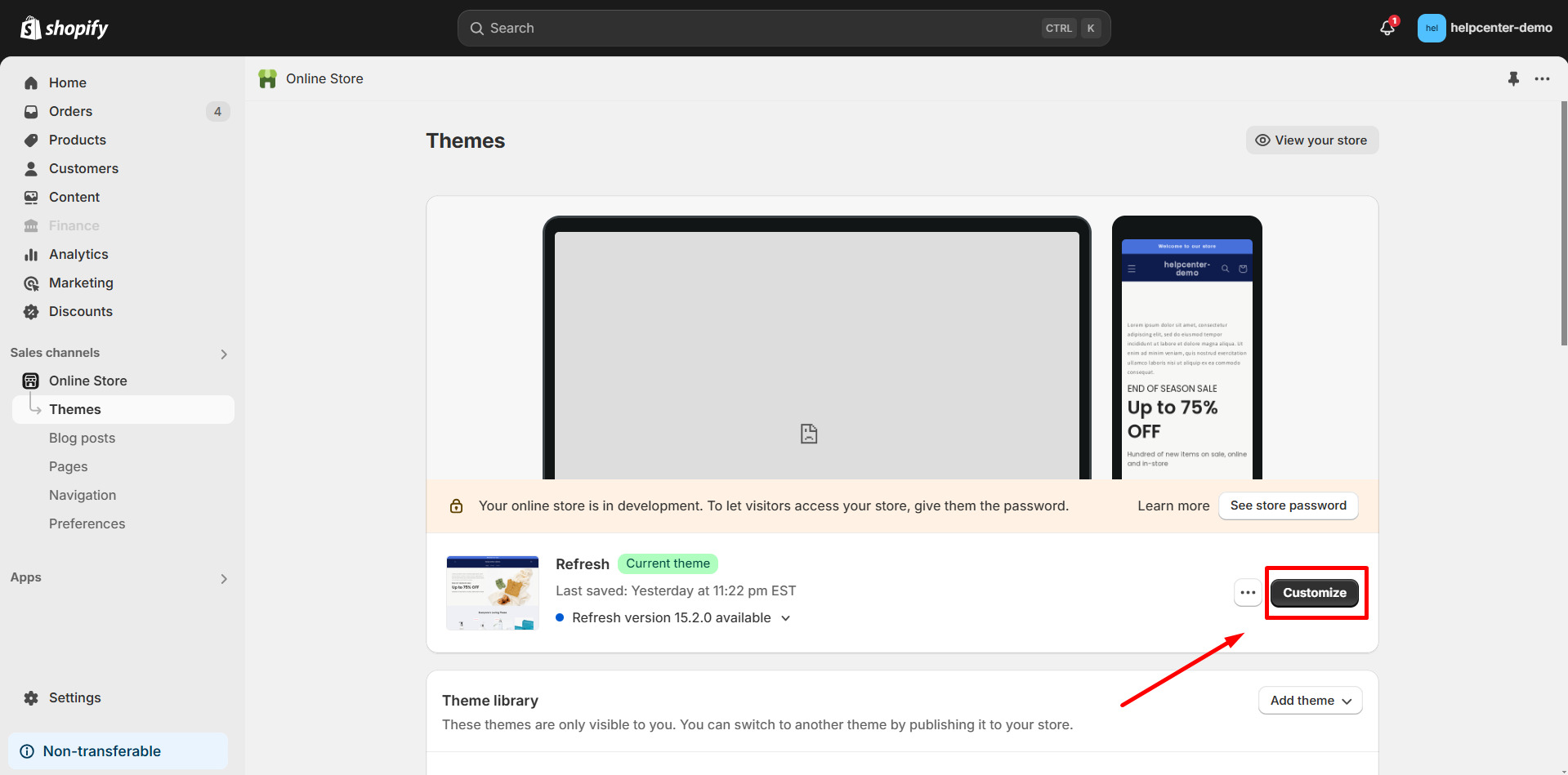
Task: Open the notifications bell
Action: 1387,27
